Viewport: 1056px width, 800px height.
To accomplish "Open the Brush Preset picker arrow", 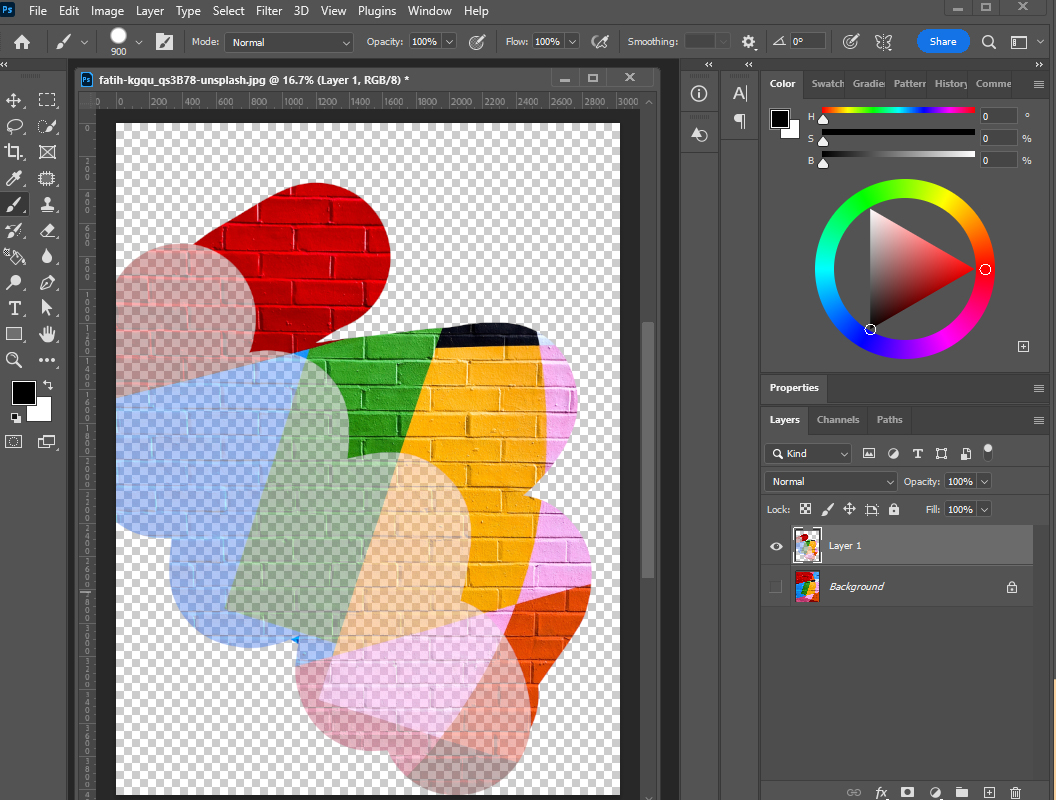I will (x=139, y=42).
